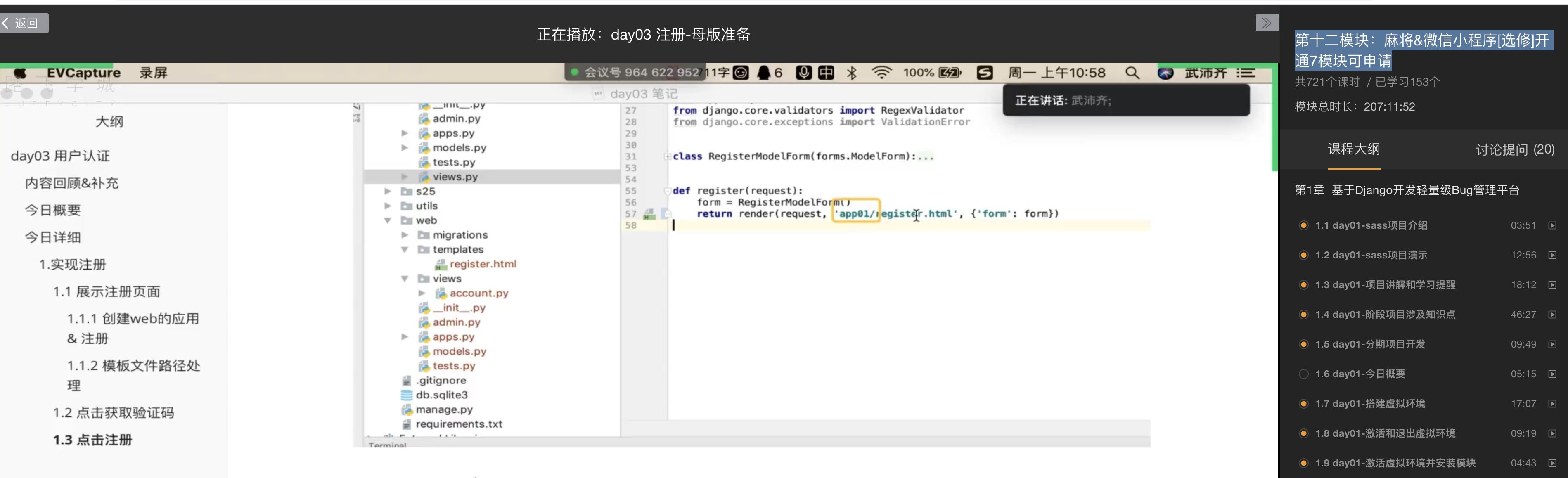The image size is (1568, 478).
Task: Toggle status circle of lesson 1.5 分期项目开发
Action: (1303, 344)
